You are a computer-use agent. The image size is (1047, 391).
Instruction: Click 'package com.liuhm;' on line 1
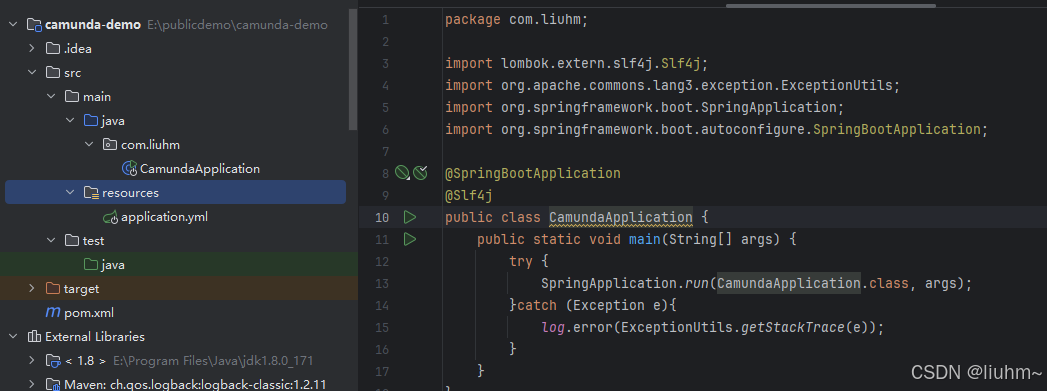coord(517,20)
